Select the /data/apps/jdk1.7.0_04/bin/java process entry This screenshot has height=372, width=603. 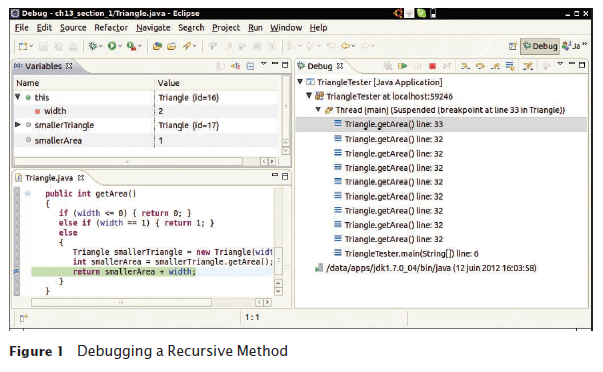pos(426,268)
